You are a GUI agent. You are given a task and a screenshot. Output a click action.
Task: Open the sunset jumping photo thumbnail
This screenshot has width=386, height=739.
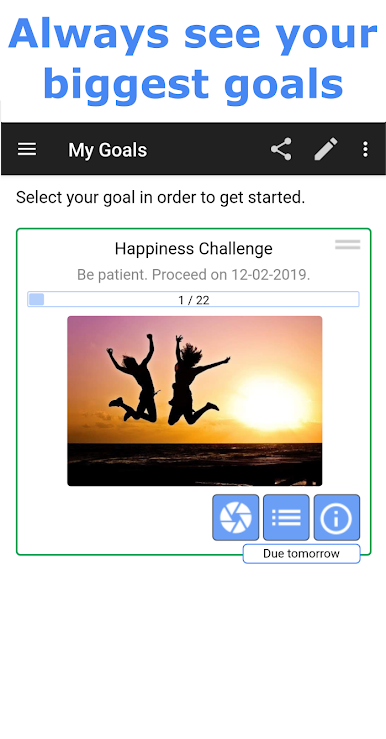pyautogui.click(x=195, y=401)
